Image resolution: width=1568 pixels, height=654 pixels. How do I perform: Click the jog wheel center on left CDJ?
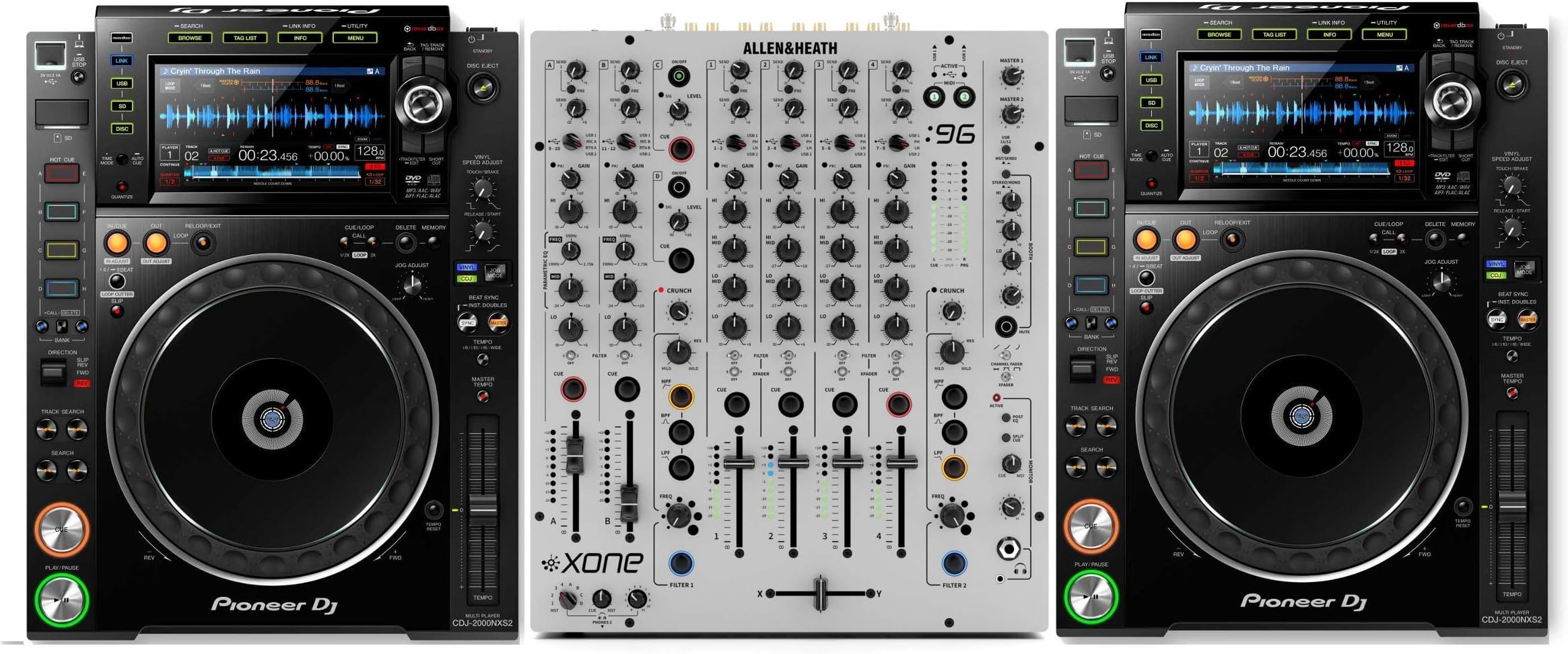pyautogui.click(x=273, y=420)
